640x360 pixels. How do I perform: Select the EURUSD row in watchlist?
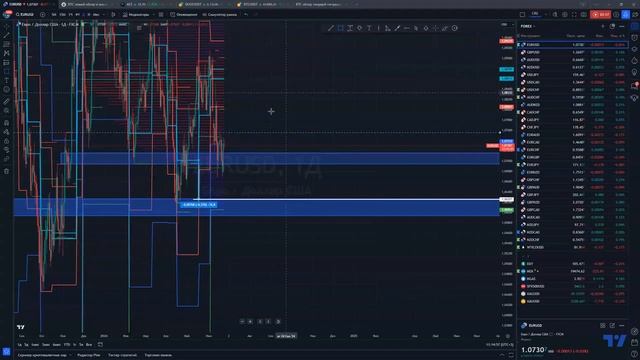[x=572, y=44]
